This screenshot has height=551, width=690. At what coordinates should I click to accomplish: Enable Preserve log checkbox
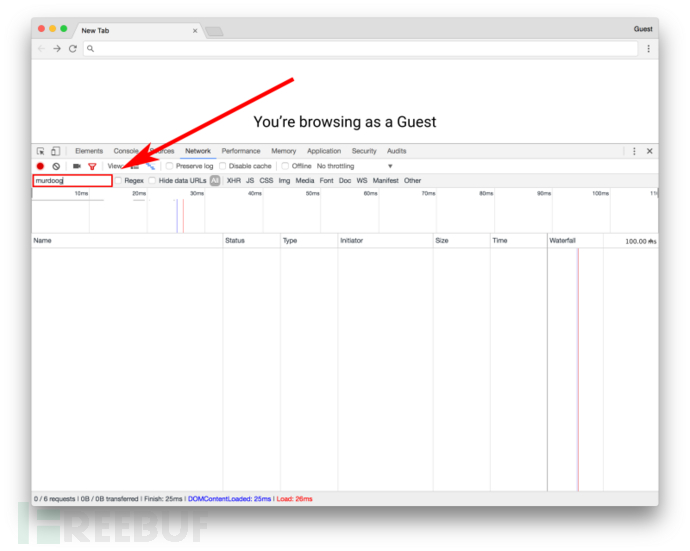[x=169, y=166]
